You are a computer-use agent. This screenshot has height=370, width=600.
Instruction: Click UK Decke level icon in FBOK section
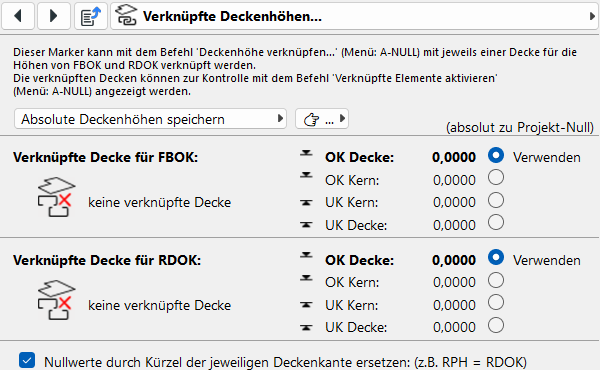click(x=306, y=225)
